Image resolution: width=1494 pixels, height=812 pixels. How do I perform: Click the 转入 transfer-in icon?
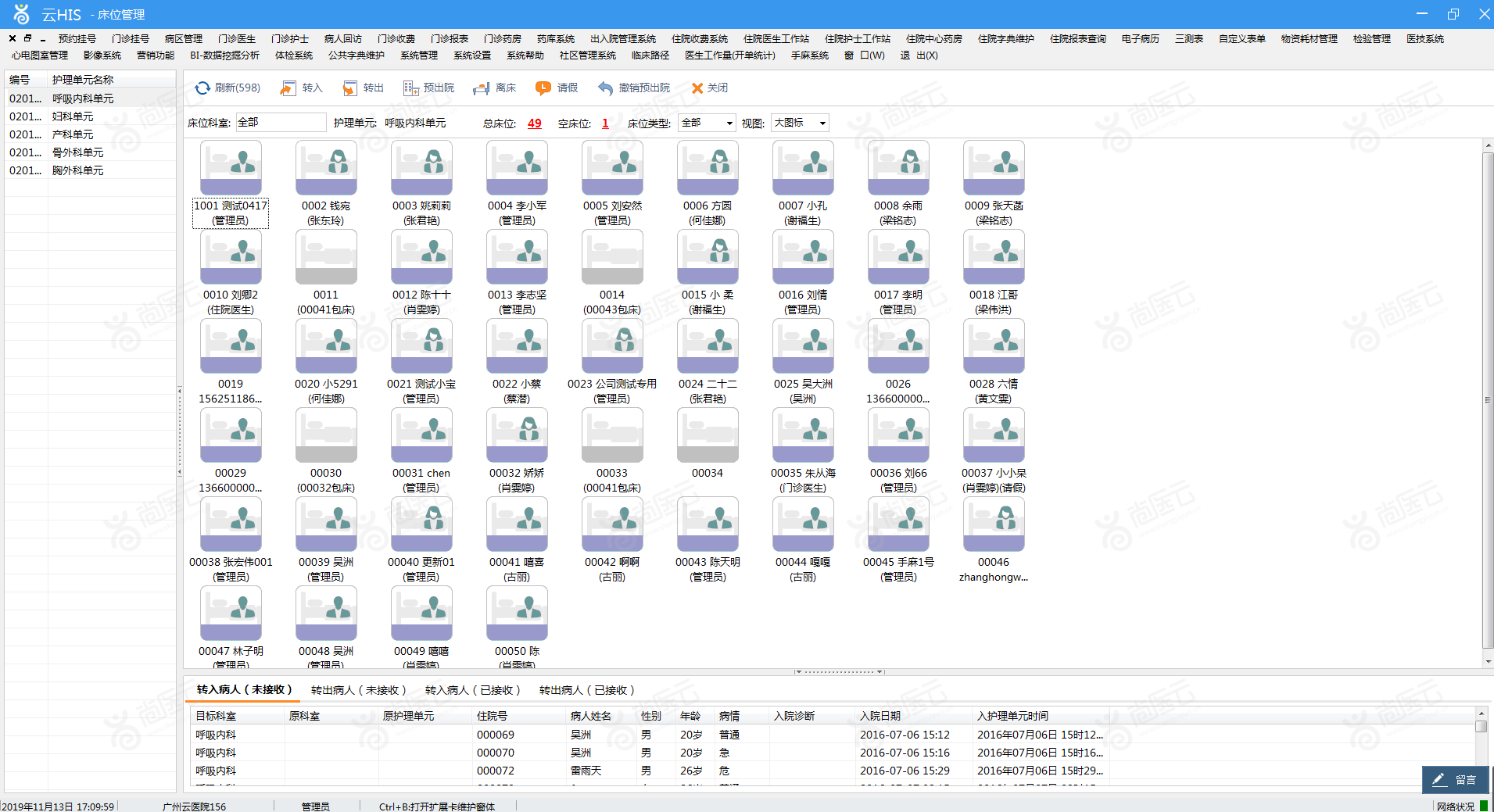288,88
